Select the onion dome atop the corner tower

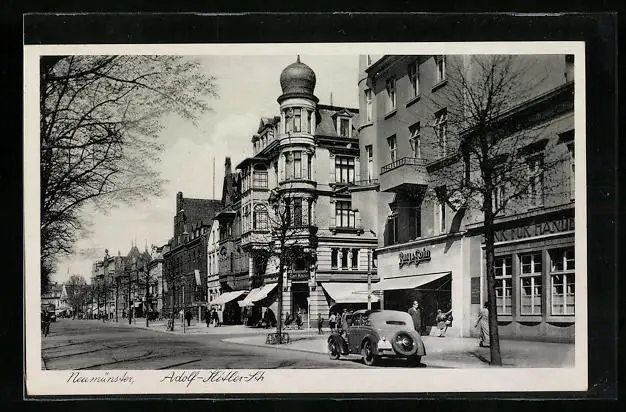coord(297,78)
